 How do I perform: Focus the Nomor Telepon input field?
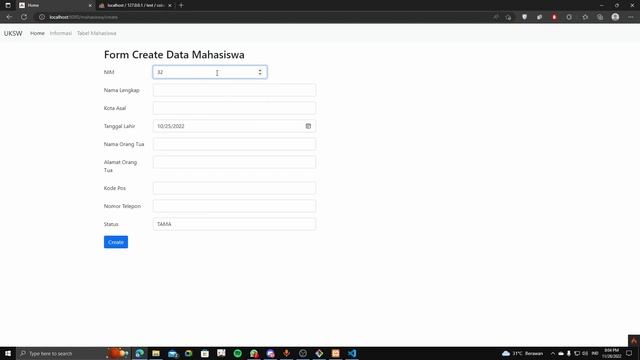tap(234, 206)
